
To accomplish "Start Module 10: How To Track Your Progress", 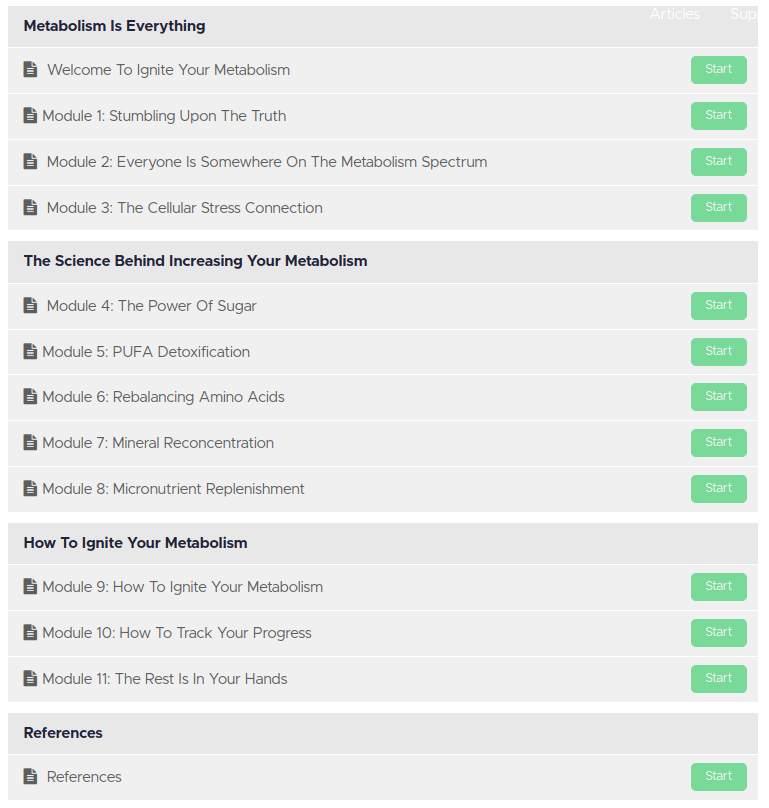I will (x=718, y=632).
